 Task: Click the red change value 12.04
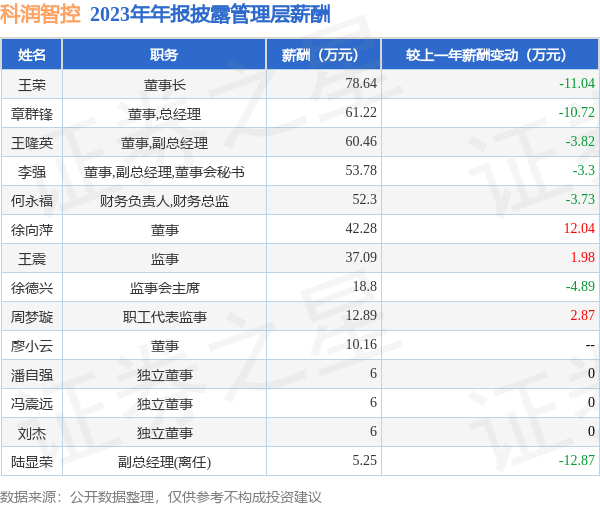579,229
